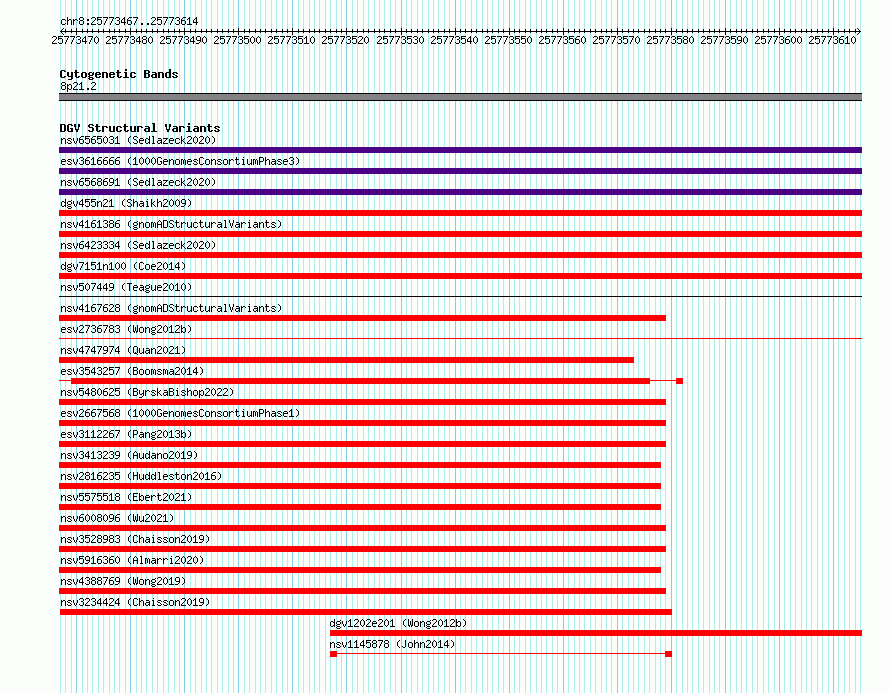Click the red bar under nsv5916360
The height and width of the screenshot is (693, 890).
360,570
